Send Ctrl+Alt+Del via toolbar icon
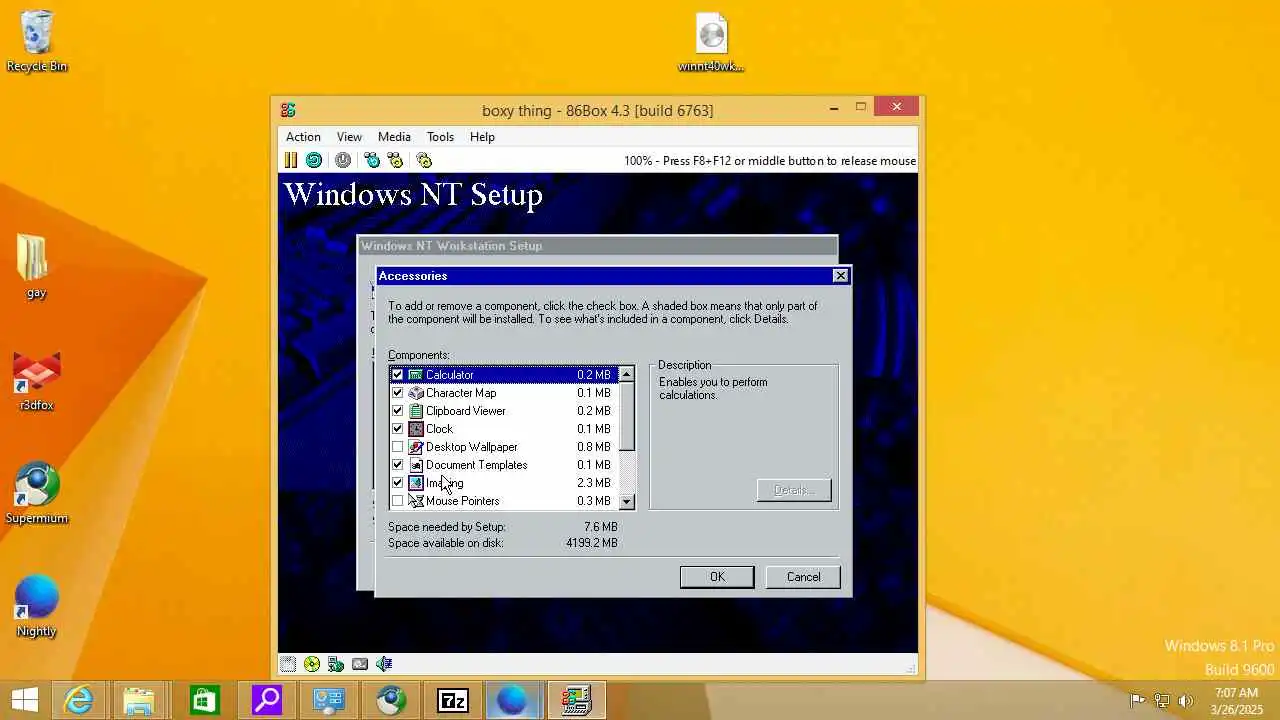This screenshot has width=1280, height=720. point(372,160)
